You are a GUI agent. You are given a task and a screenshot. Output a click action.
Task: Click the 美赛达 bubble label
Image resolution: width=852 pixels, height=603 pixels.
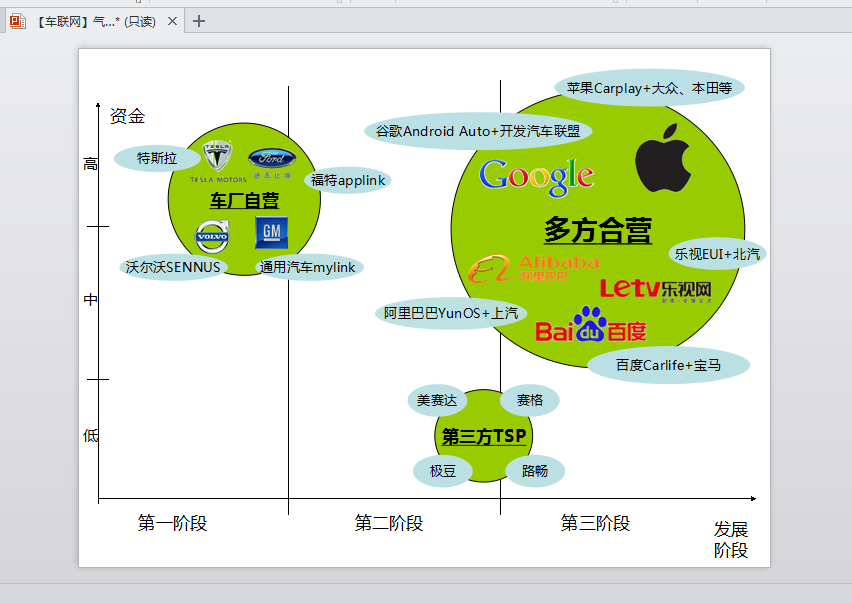point(437,400)
